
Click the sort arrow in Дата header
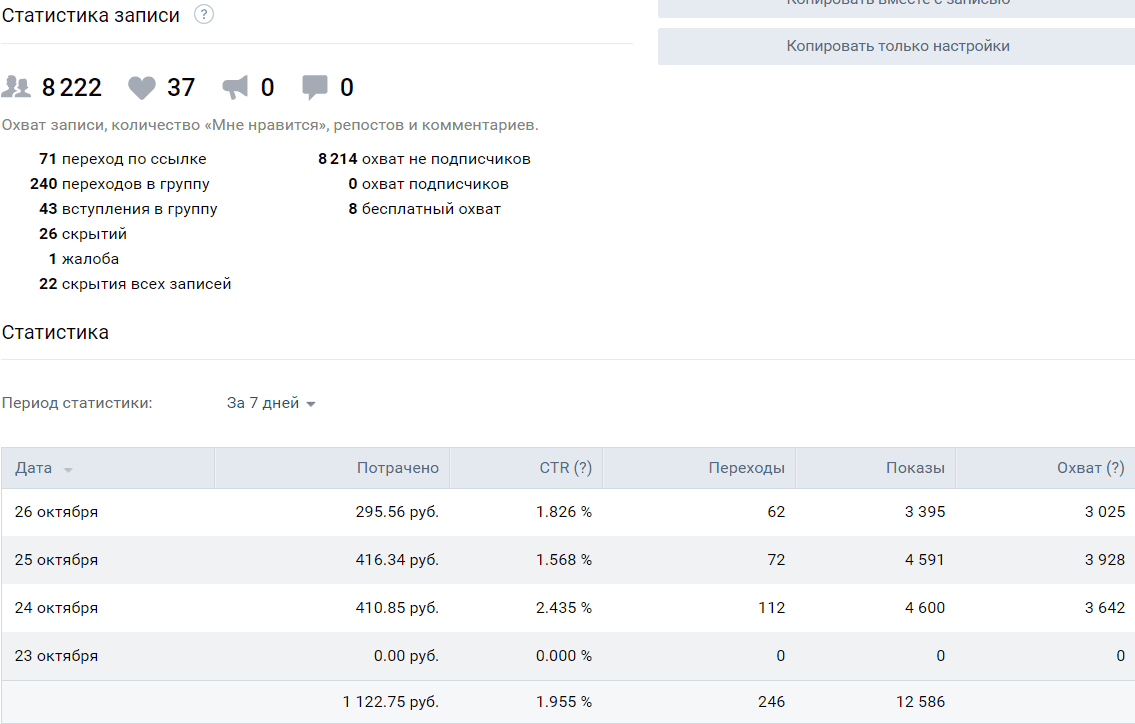tap(68, 470)
